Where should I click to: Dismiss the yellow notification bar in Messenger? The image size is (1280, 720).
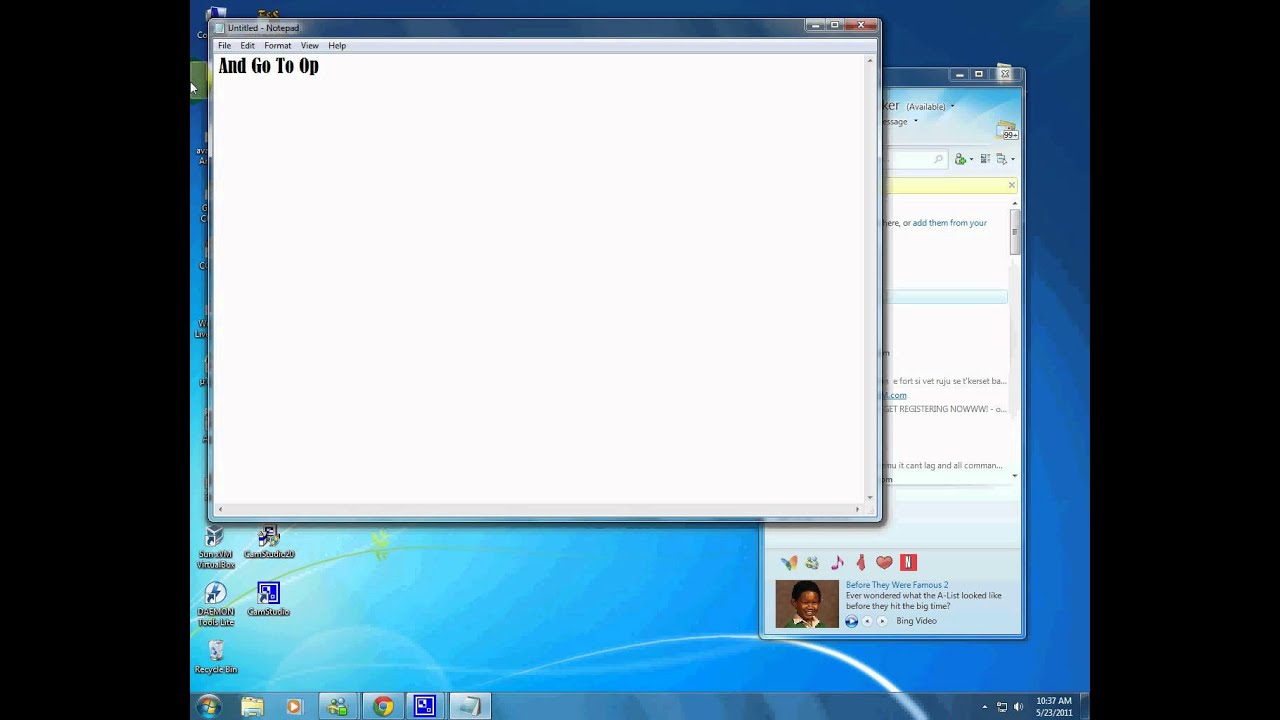[1011, 185]
